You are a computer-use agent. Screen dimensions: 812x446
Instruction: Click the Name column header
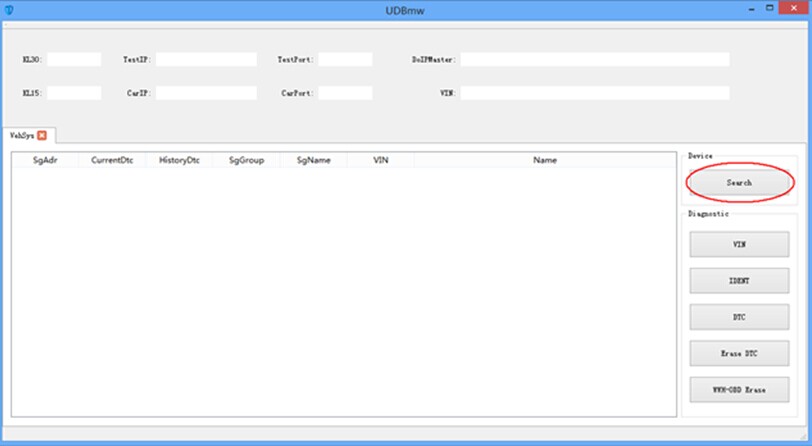tap(545, 160)
